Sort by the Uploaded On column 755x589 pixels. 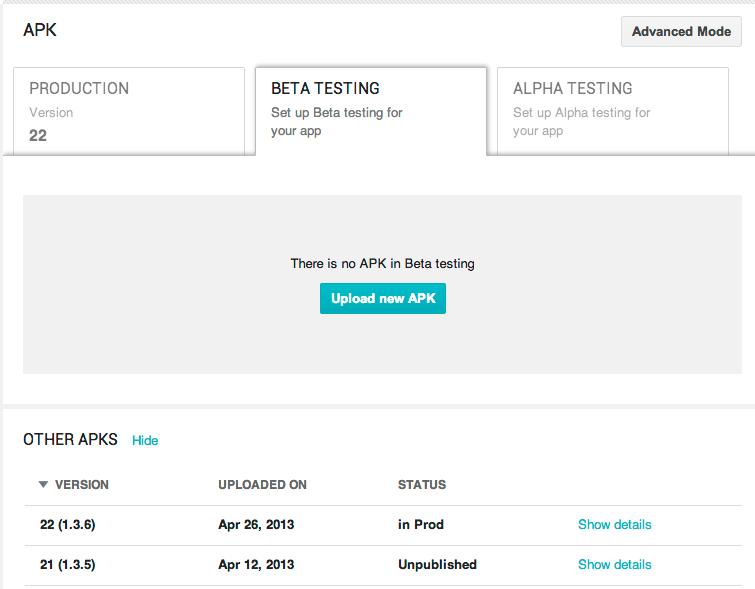[262, 485]
